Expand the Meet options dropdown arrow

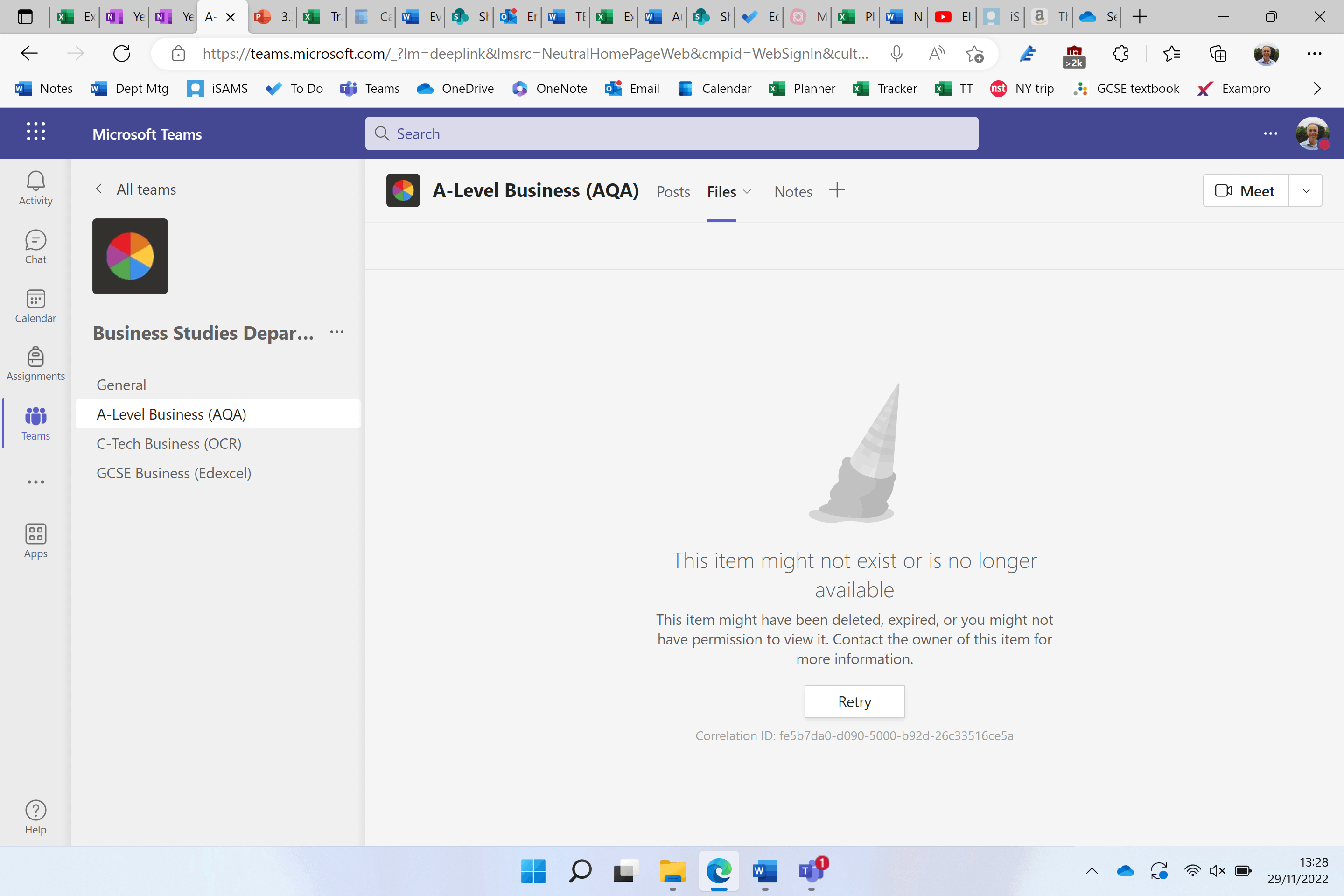[x=1306, y=190]
